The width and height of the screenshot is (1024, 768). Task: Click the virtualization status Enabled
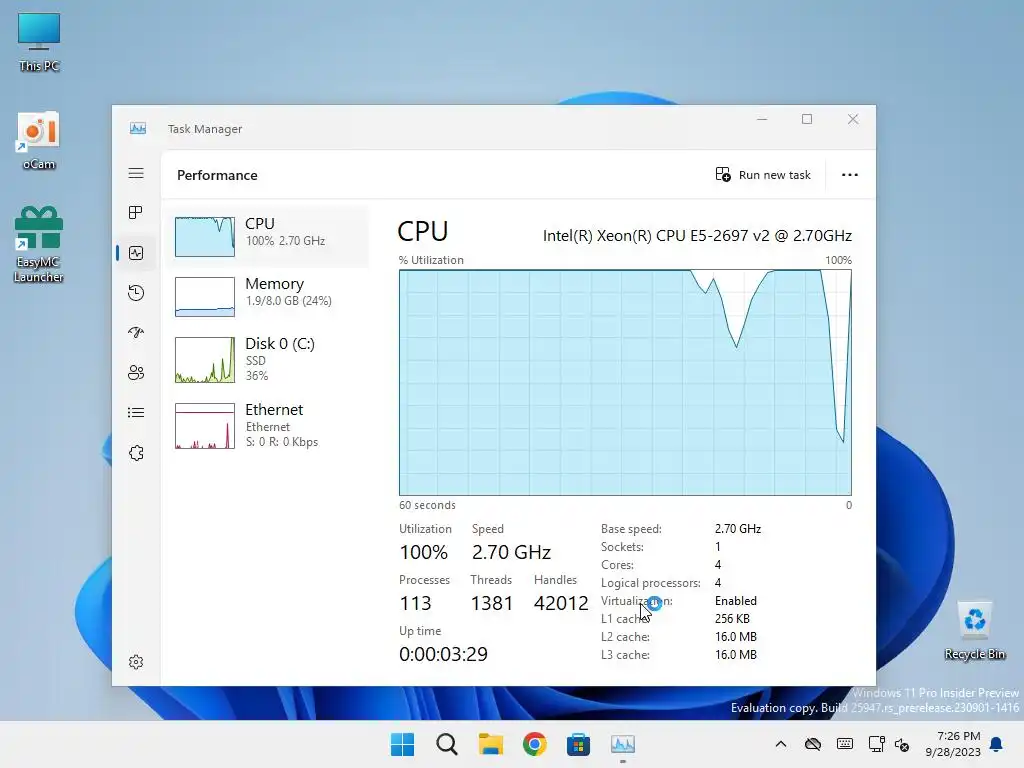point(736,601)
